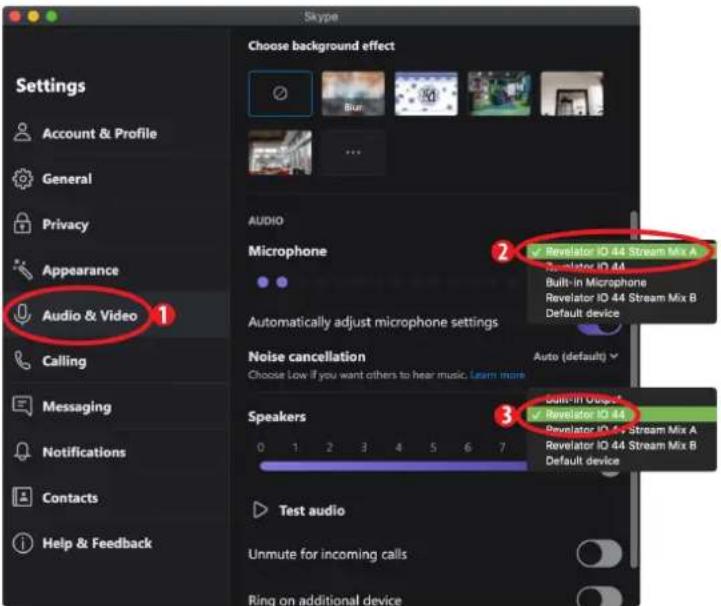Choose Revelator IO 44 Stream Mix A microphone

coord(621,252)
